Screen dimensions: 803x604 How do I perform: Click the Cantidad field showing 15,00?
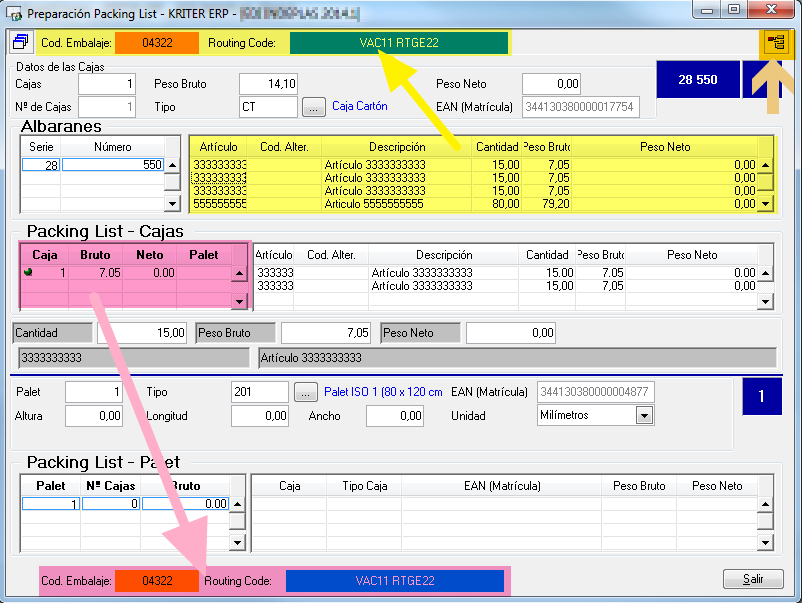coord(141,333)
